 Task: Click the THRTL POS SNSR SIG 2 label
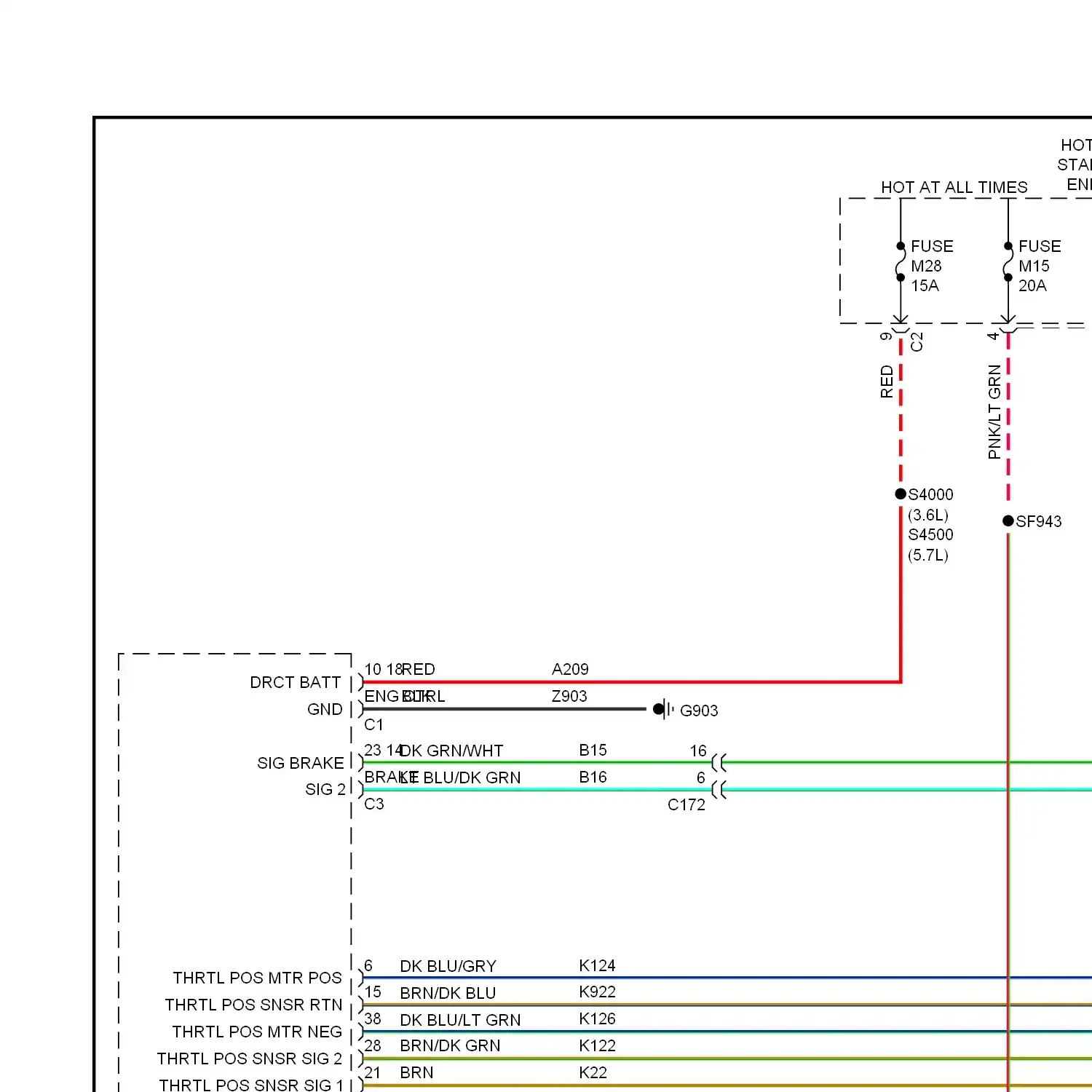coord(250,1059)
